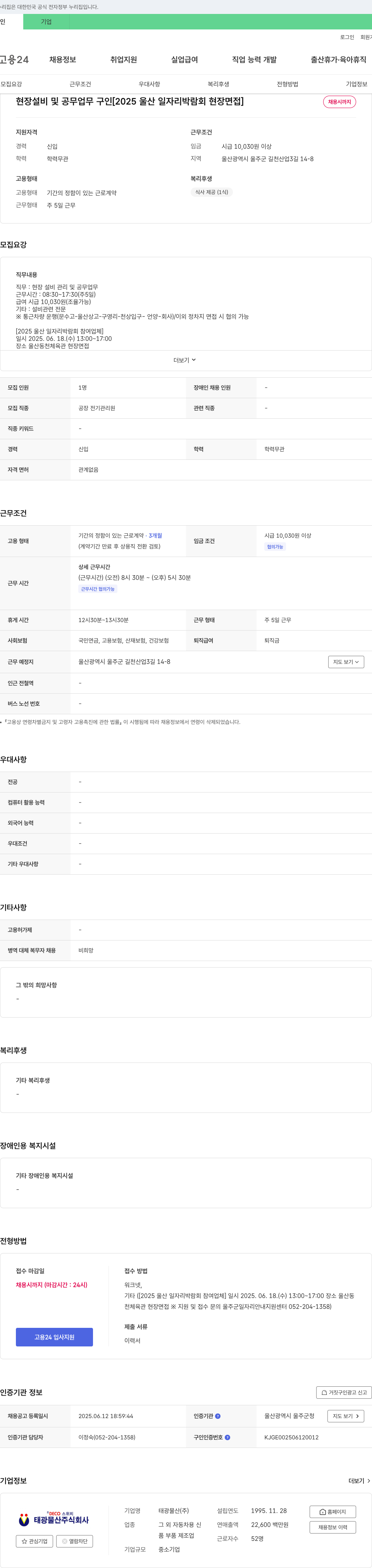Click the 협의가능 wage tag

[x=275, y=547]
